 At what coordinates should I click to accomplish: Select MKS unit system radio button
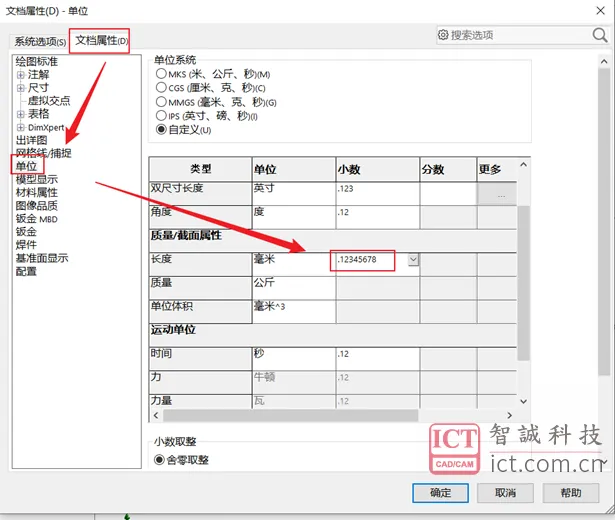161,73
